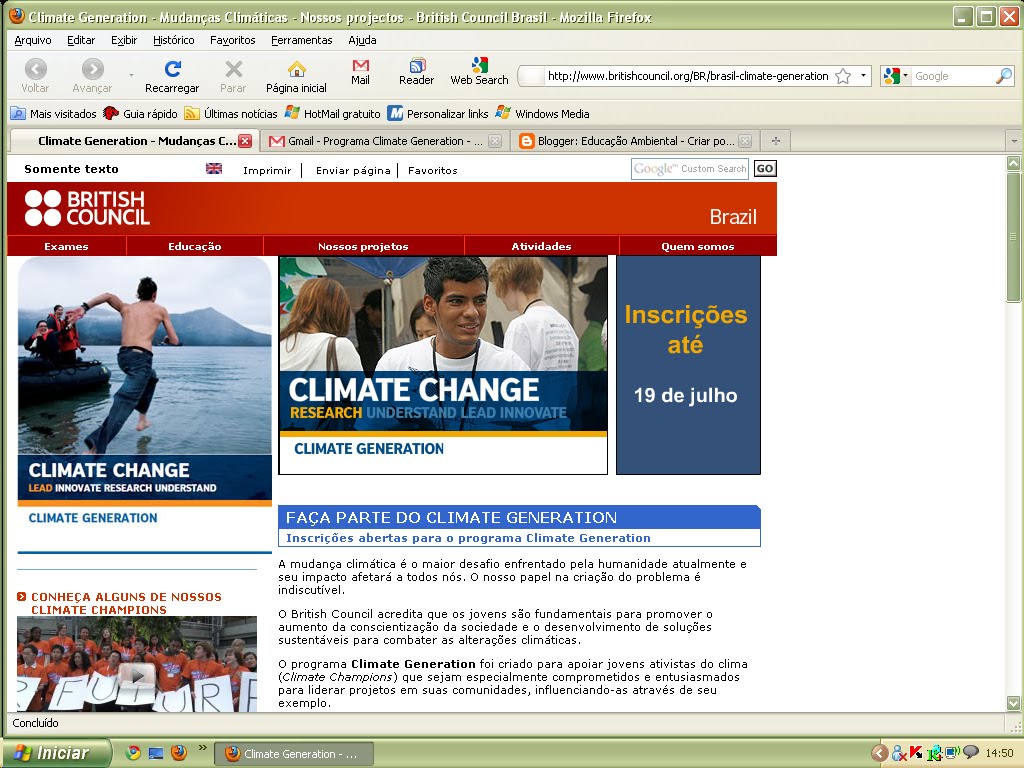The width and height of the screenshot is (1024, 768).
Task: Close the Blogger tab
Action: (745, 141)
